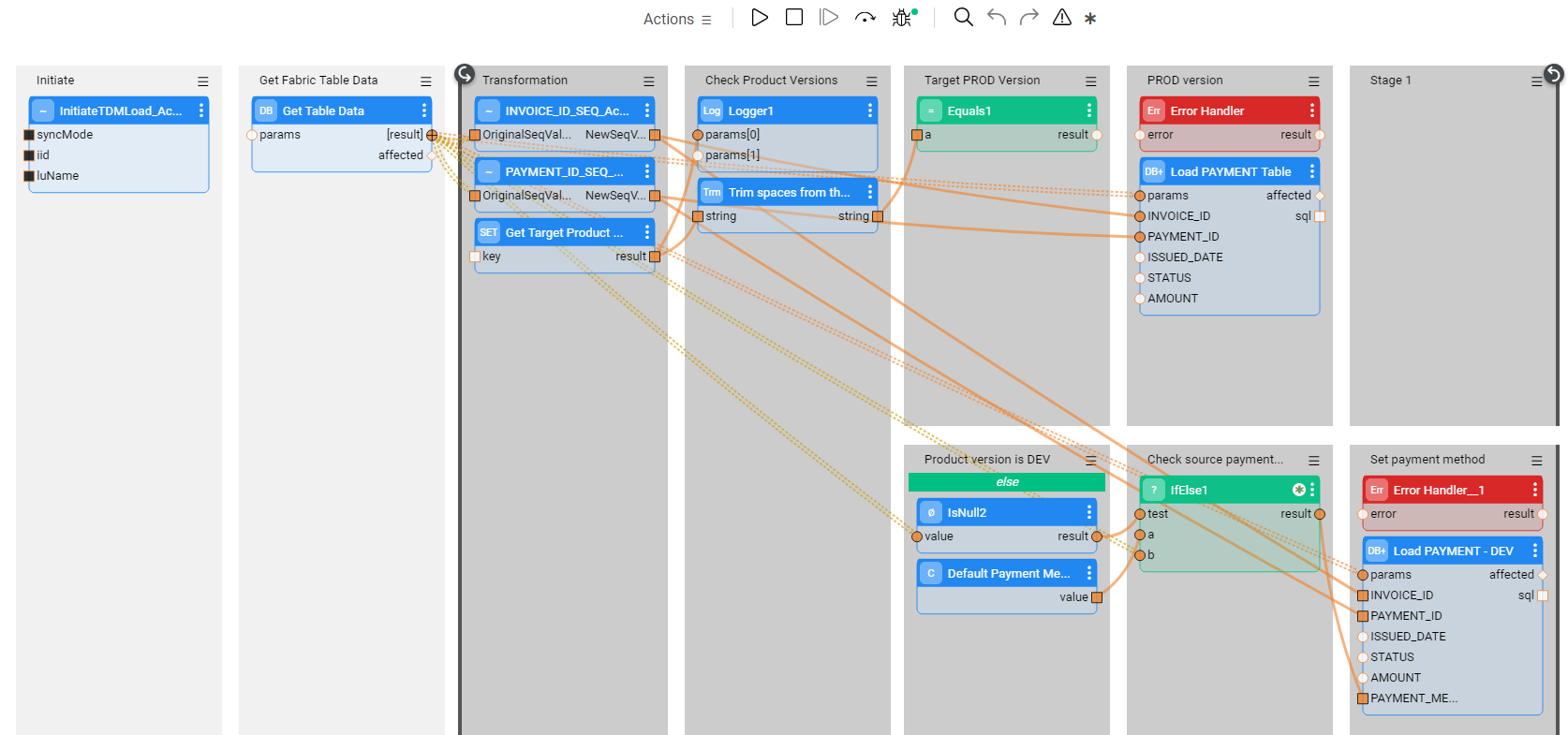Open the PROD version stage menu
Screen dimensions: 1568x735
(1314, 81)
